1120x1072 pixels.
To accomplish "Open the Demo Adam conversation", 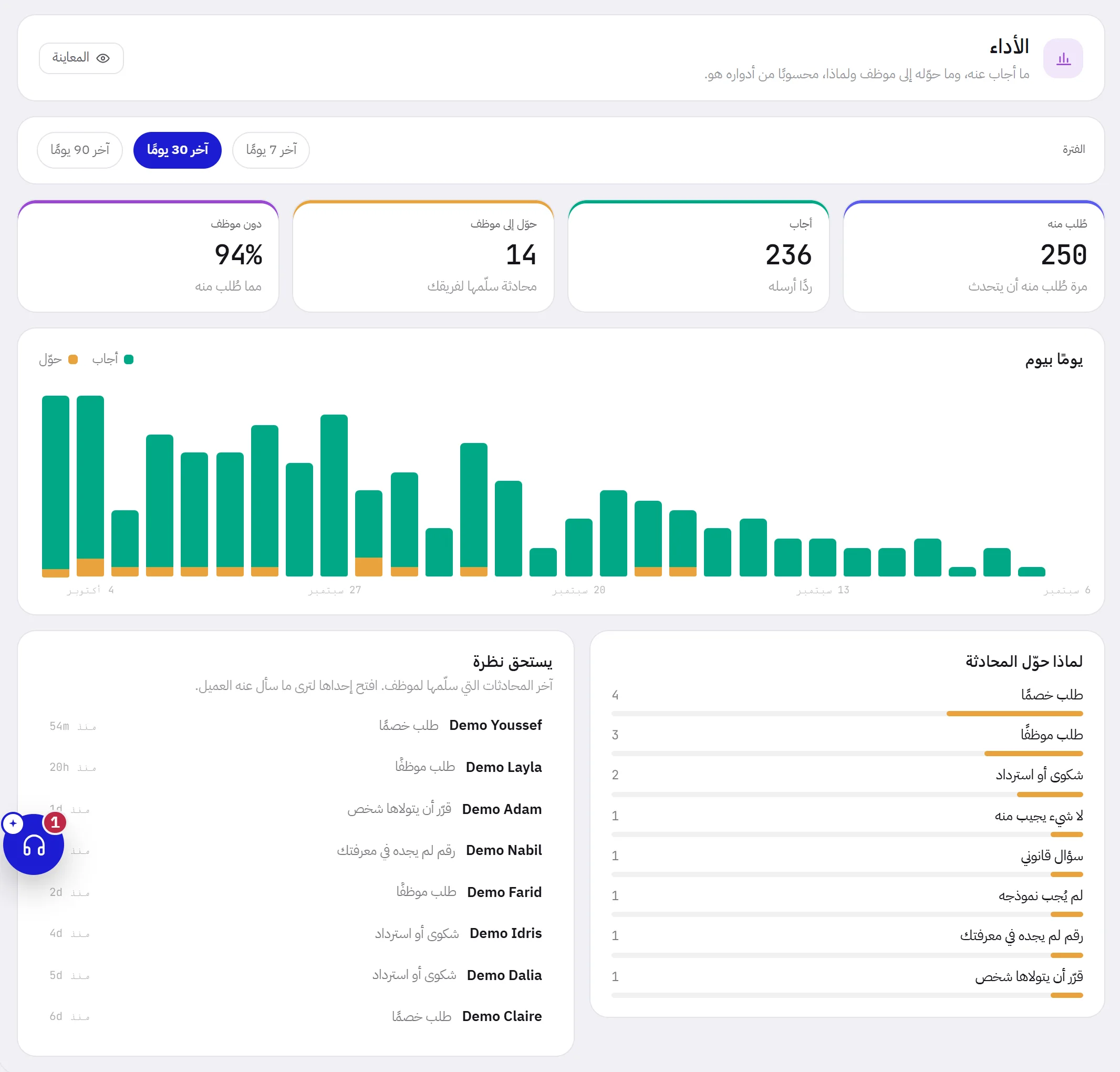I will [x=296, y=809].
